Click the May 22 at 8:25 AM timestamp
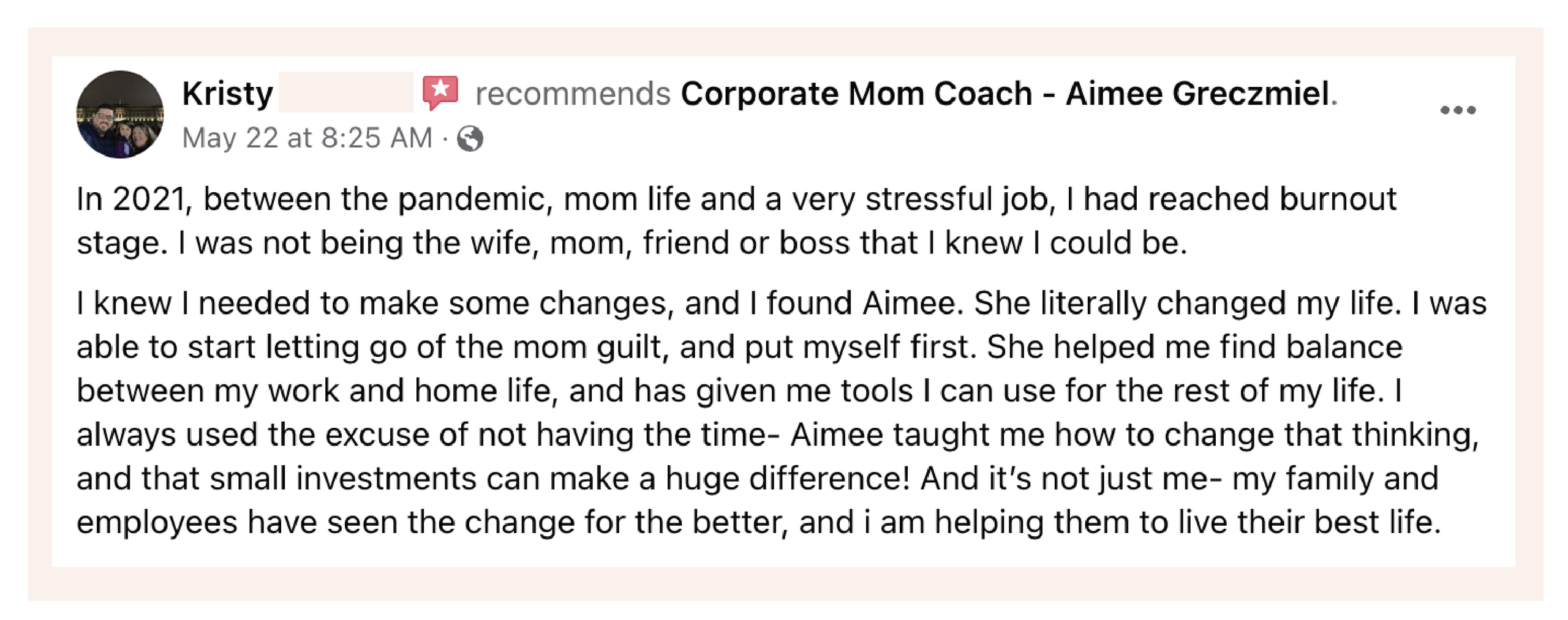 coord(307,138)
